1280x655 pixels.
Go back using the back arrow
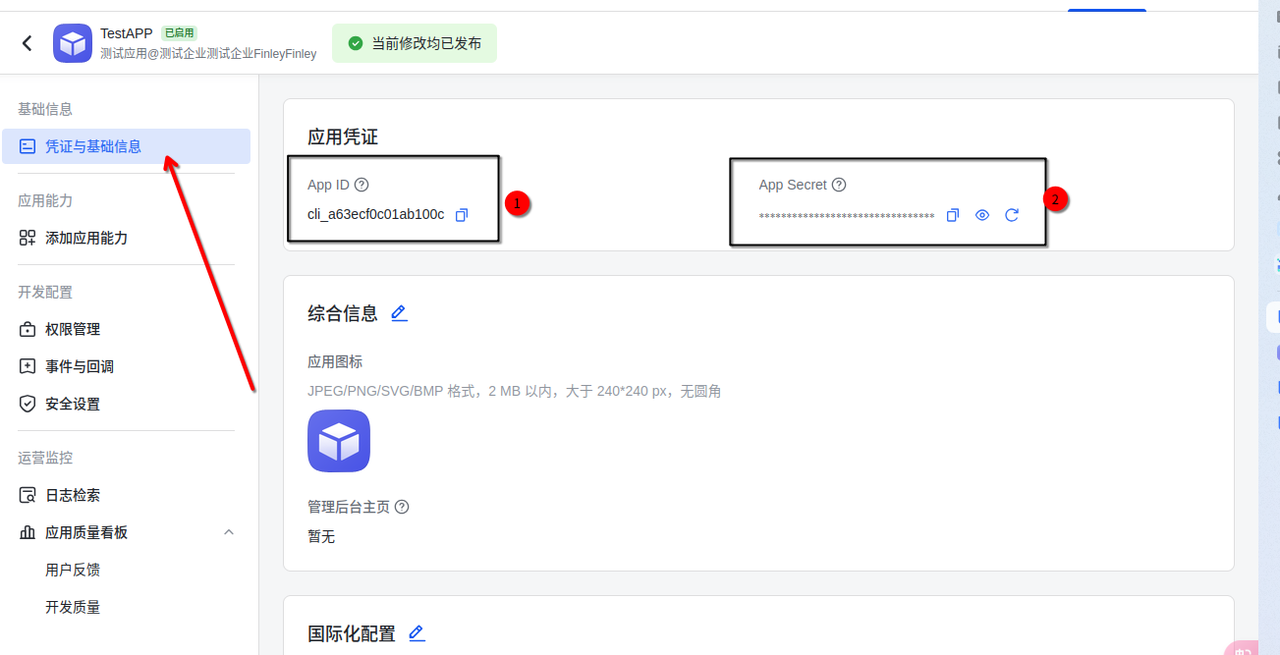[x=25, y=43]
